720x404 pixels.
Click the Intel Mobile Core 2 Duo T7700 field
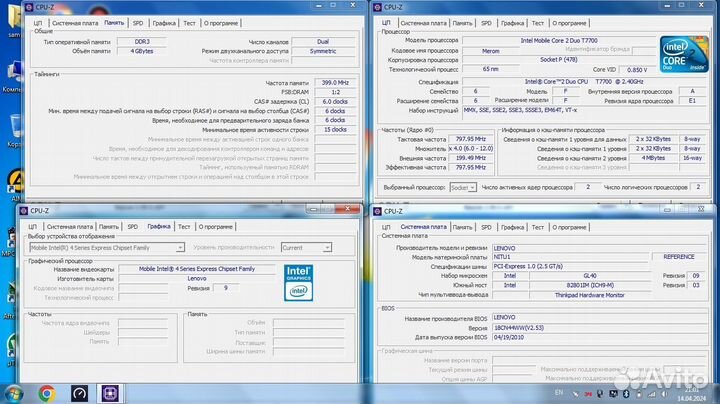pyautogui.click(x=559, y=40)
